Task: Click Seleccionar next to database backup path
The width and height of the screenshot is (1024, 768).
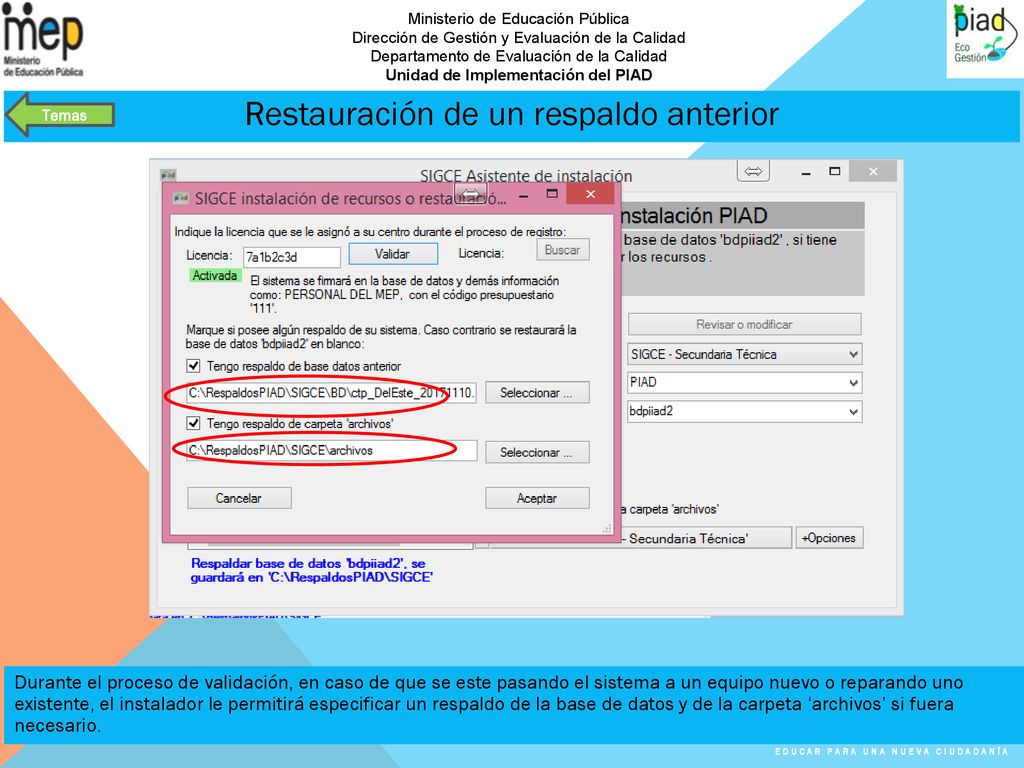Action: click(537, 392)
